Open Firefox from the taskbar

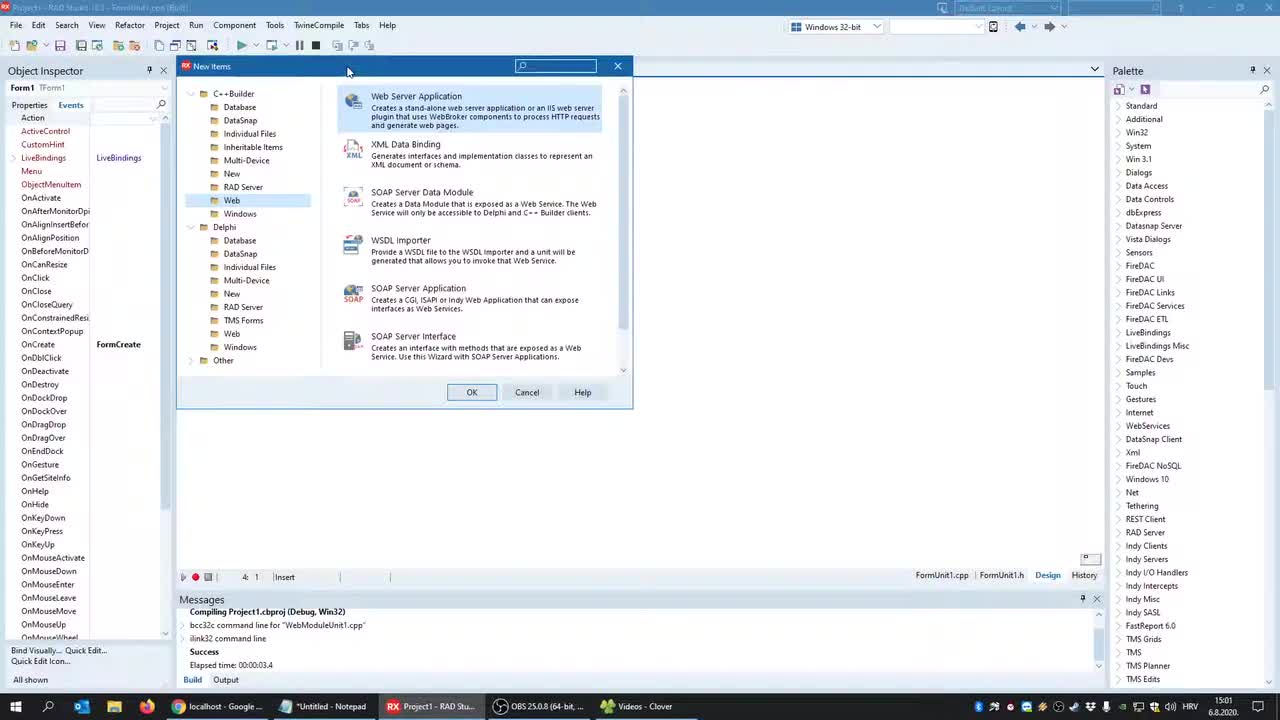pos(147,706)
